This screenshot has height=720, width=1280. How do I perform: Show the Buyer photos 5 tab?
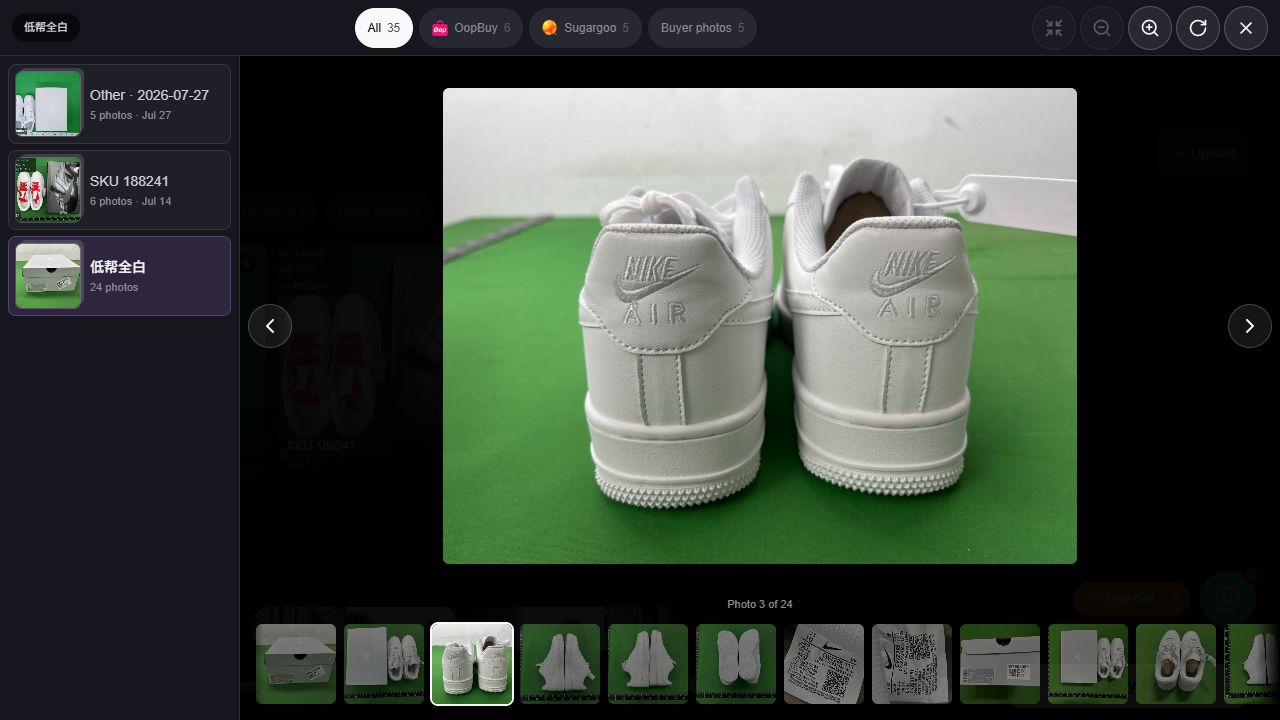[702, 28]
